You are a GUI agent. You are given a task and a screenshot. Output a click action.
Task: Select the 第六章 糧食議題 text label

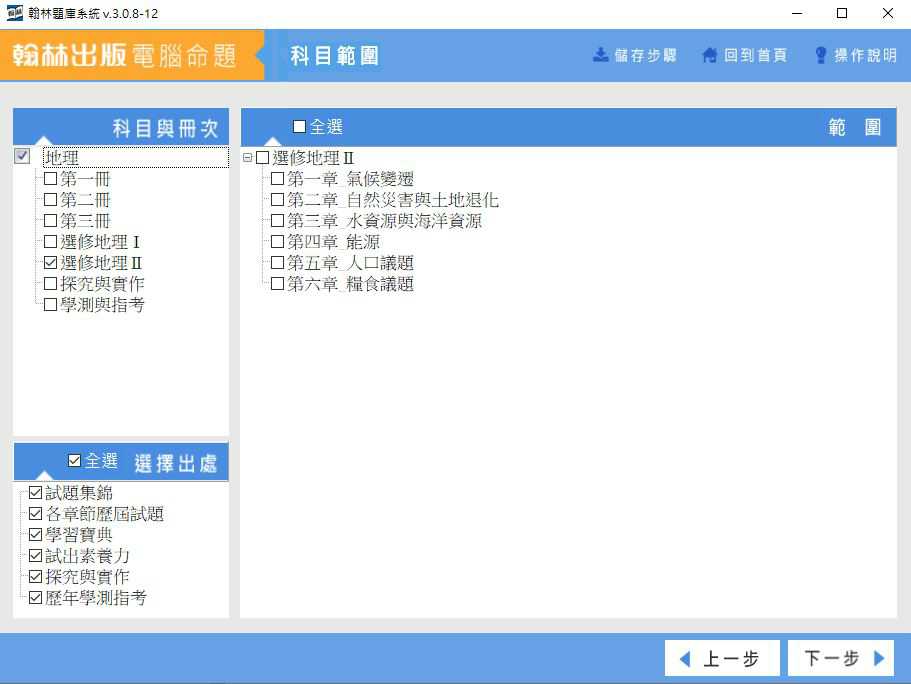point(350,283)
